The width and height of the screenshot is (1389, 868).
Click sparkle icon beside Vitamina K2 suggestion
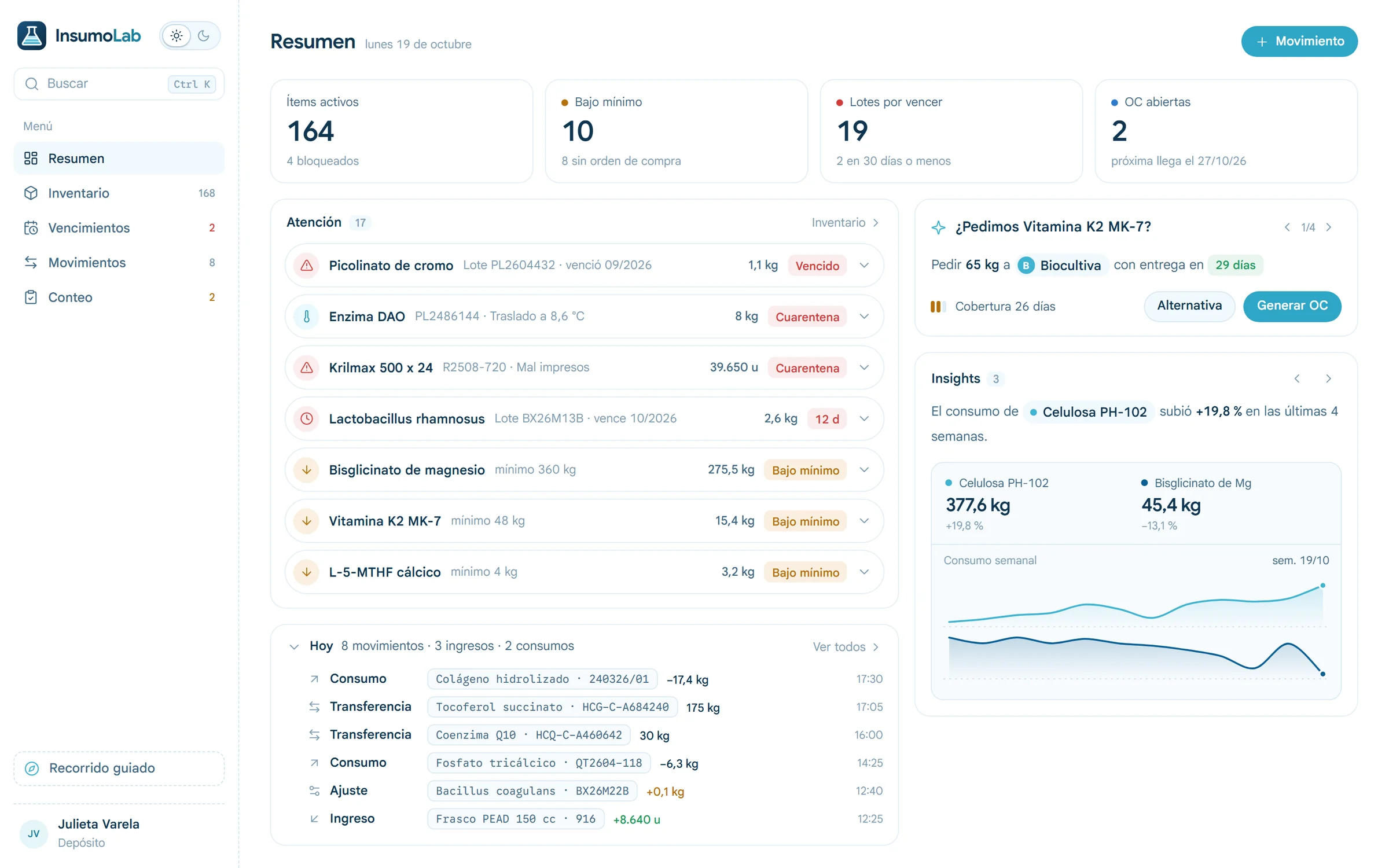click(939, 227)
